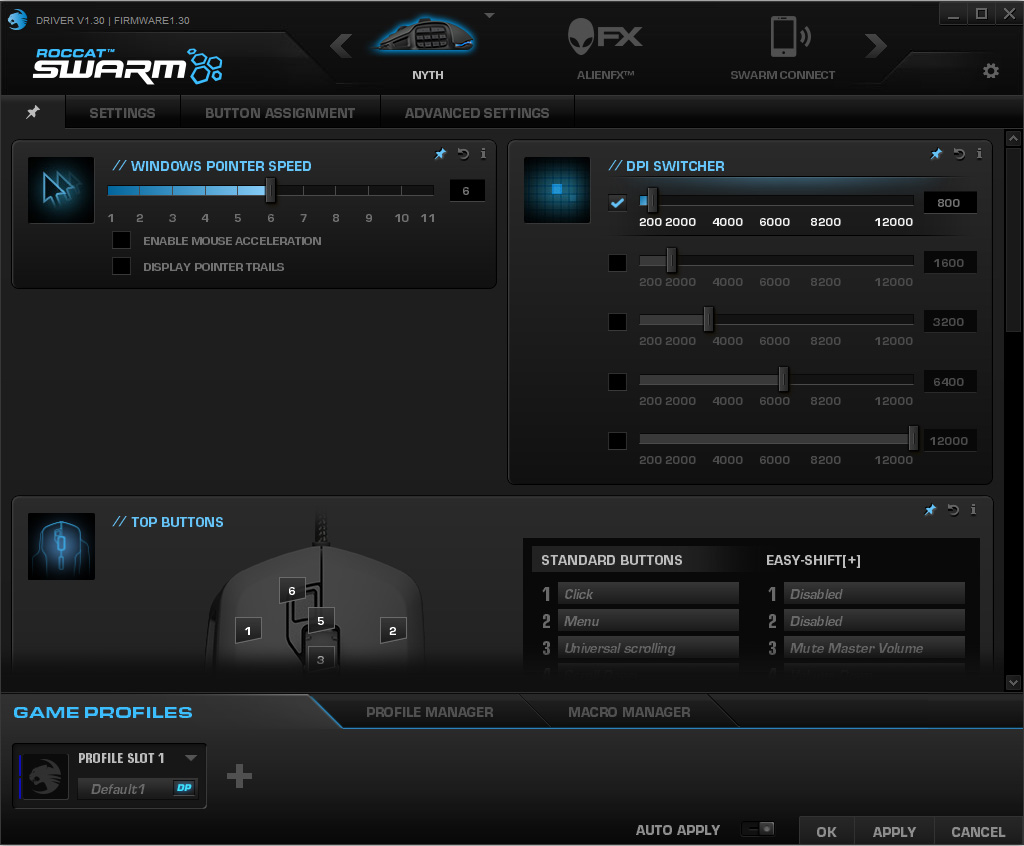Select mouse button 6 on diagram
Viewport: 1024px width, 846px height.
point(292,591)
